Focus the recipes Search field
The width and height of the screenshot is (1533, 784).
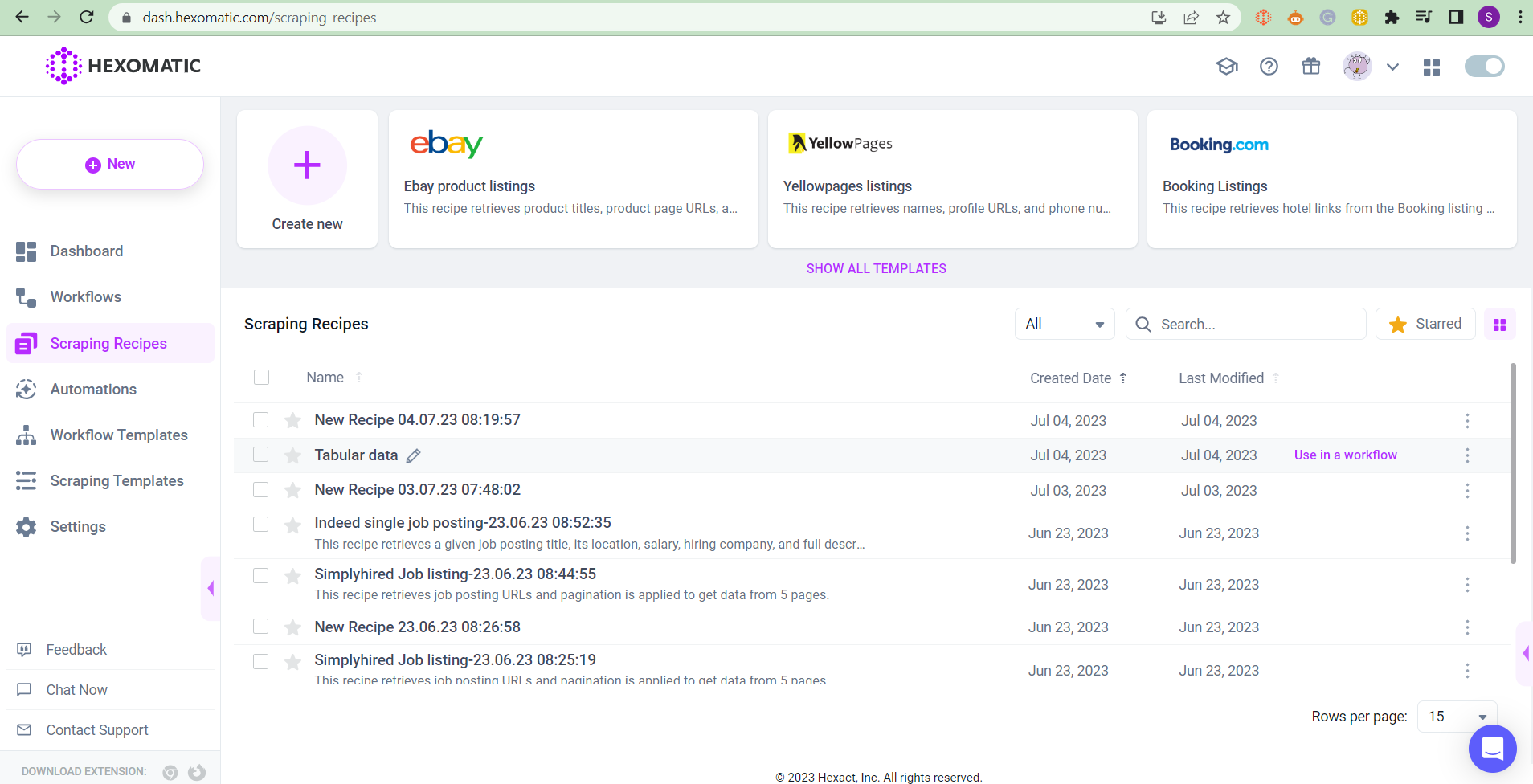pos(1245,324)
